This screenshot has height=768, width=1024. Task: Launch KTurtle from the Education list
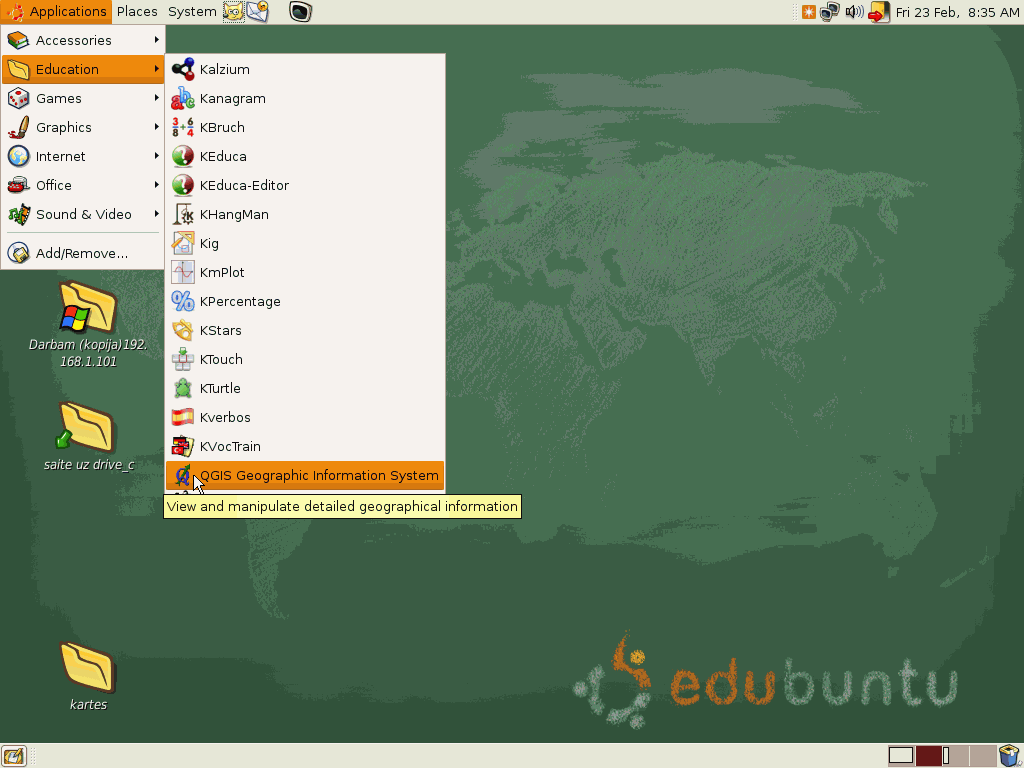[305, 389]
